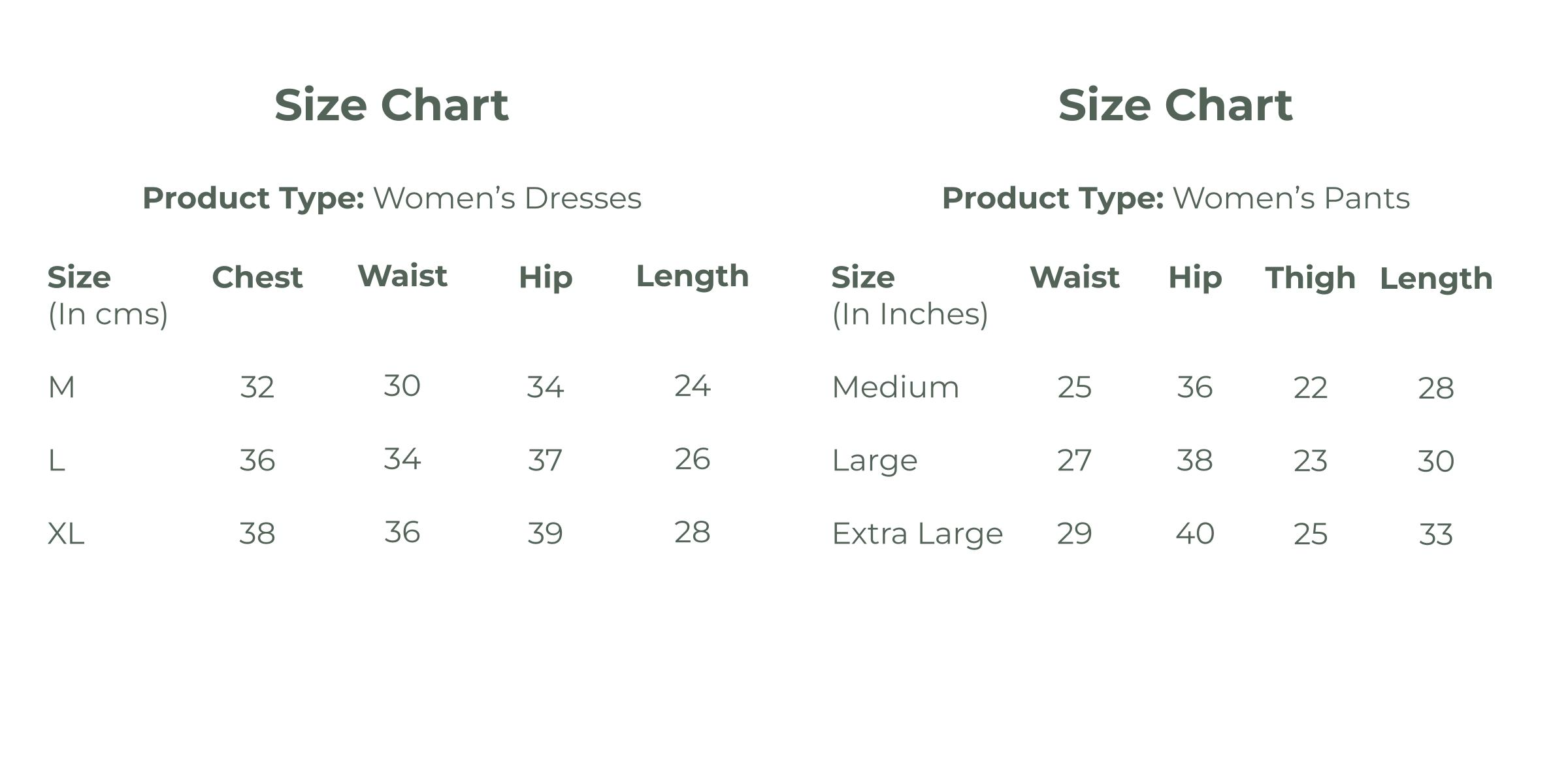Viewport: 1568px width, 784px height.
Task: Click chest value 32 for size M
Action: click(x=257, y=387)
